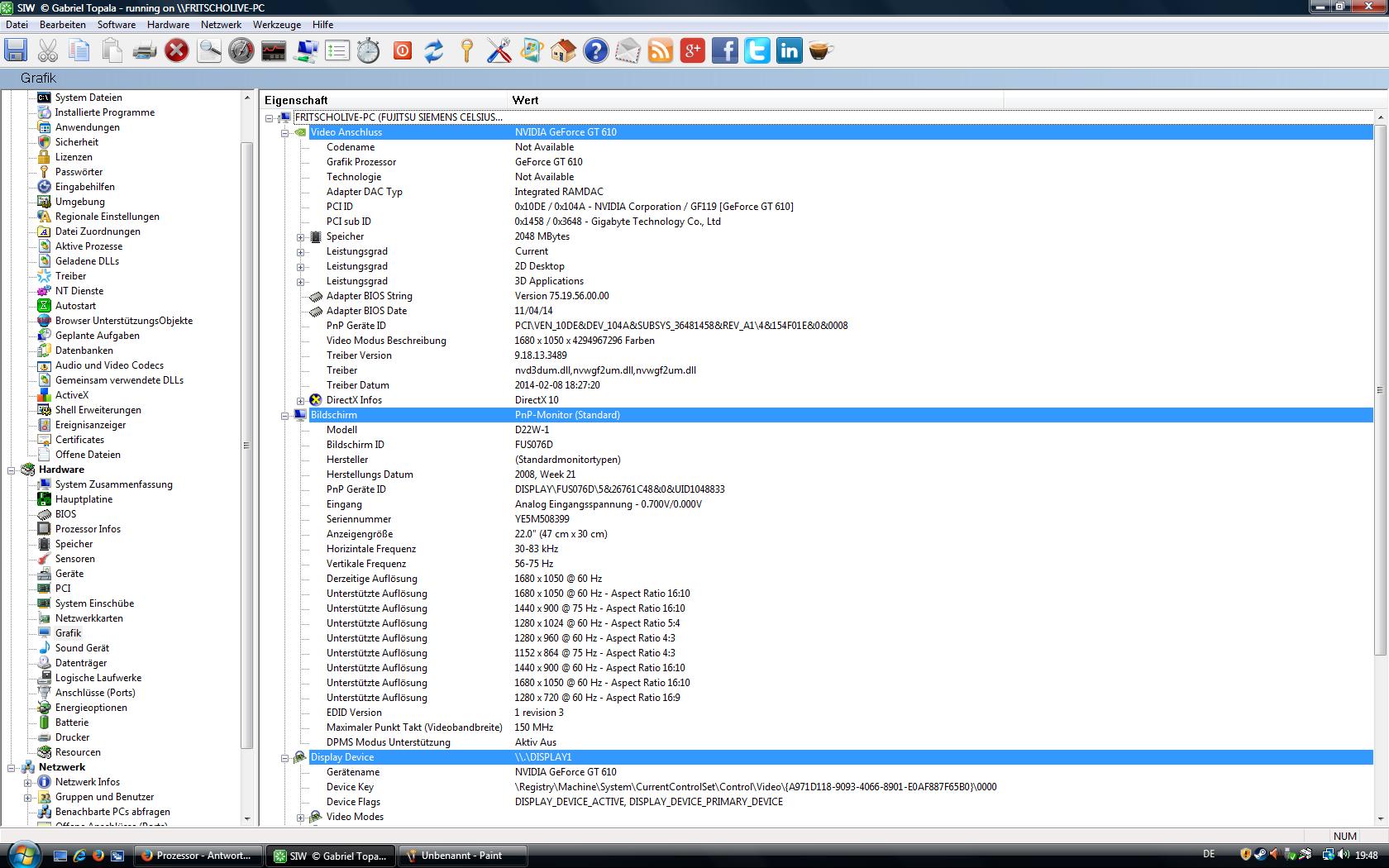Screen dimensions: 1389x868
Task: Click the blue question mark Help icon
Action: (x=595, y=50)
